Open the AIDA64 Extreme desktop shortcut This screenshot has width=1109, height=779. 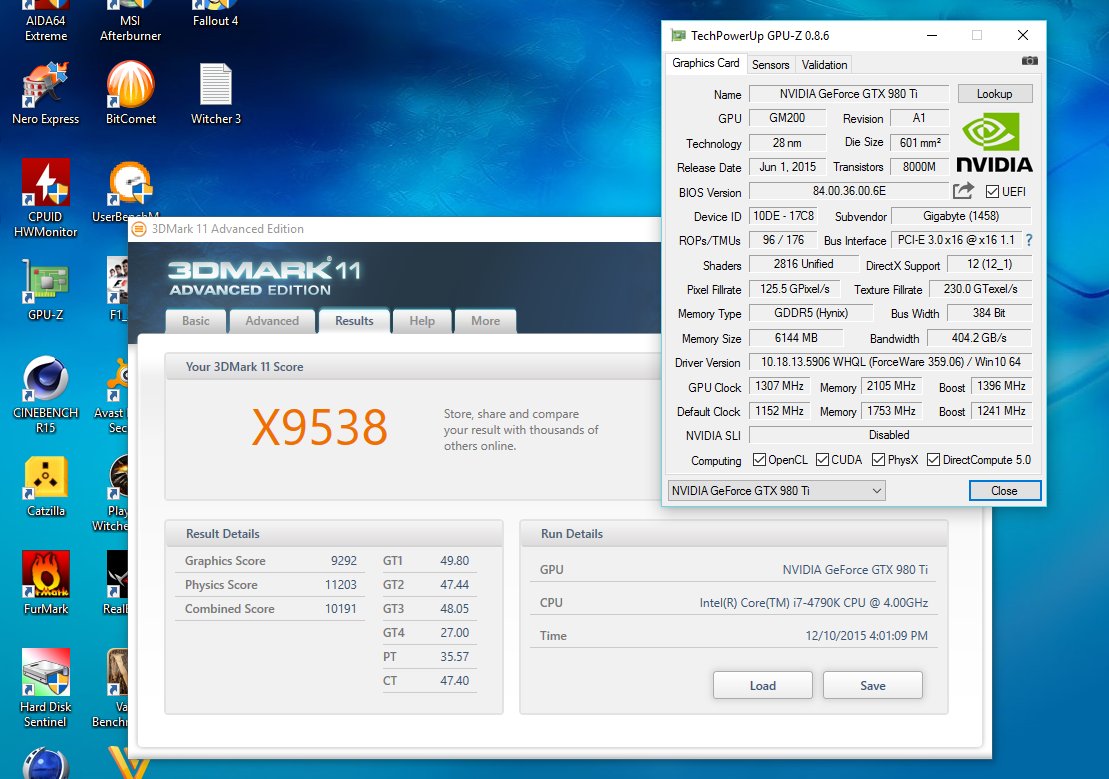tap(45, 21)
